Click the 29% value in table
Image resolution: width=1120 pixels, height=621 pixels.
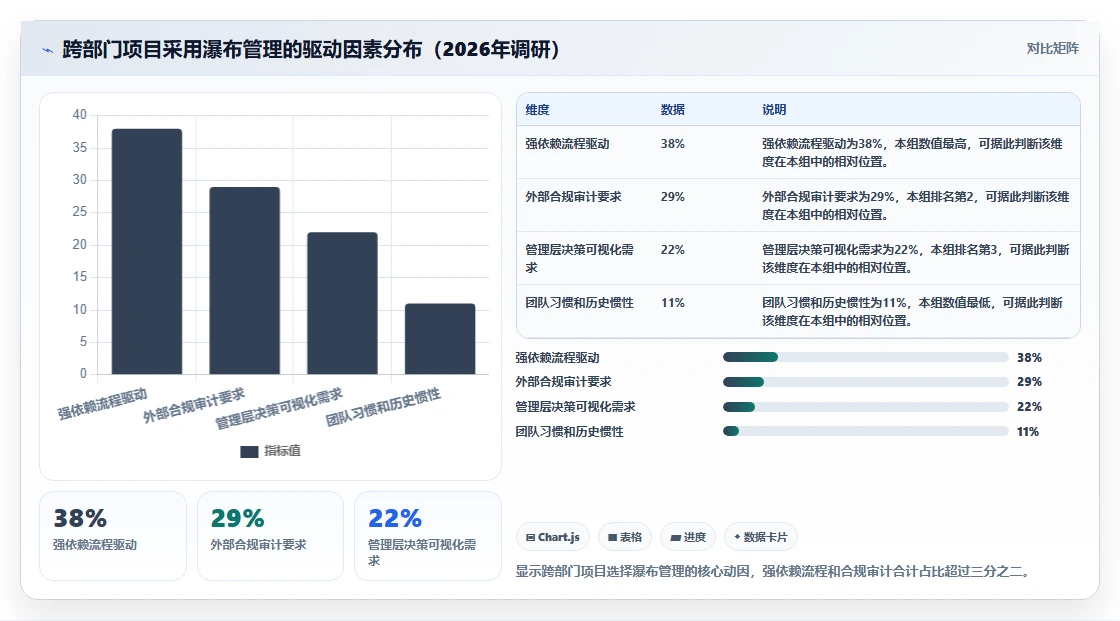pos(672,197)
